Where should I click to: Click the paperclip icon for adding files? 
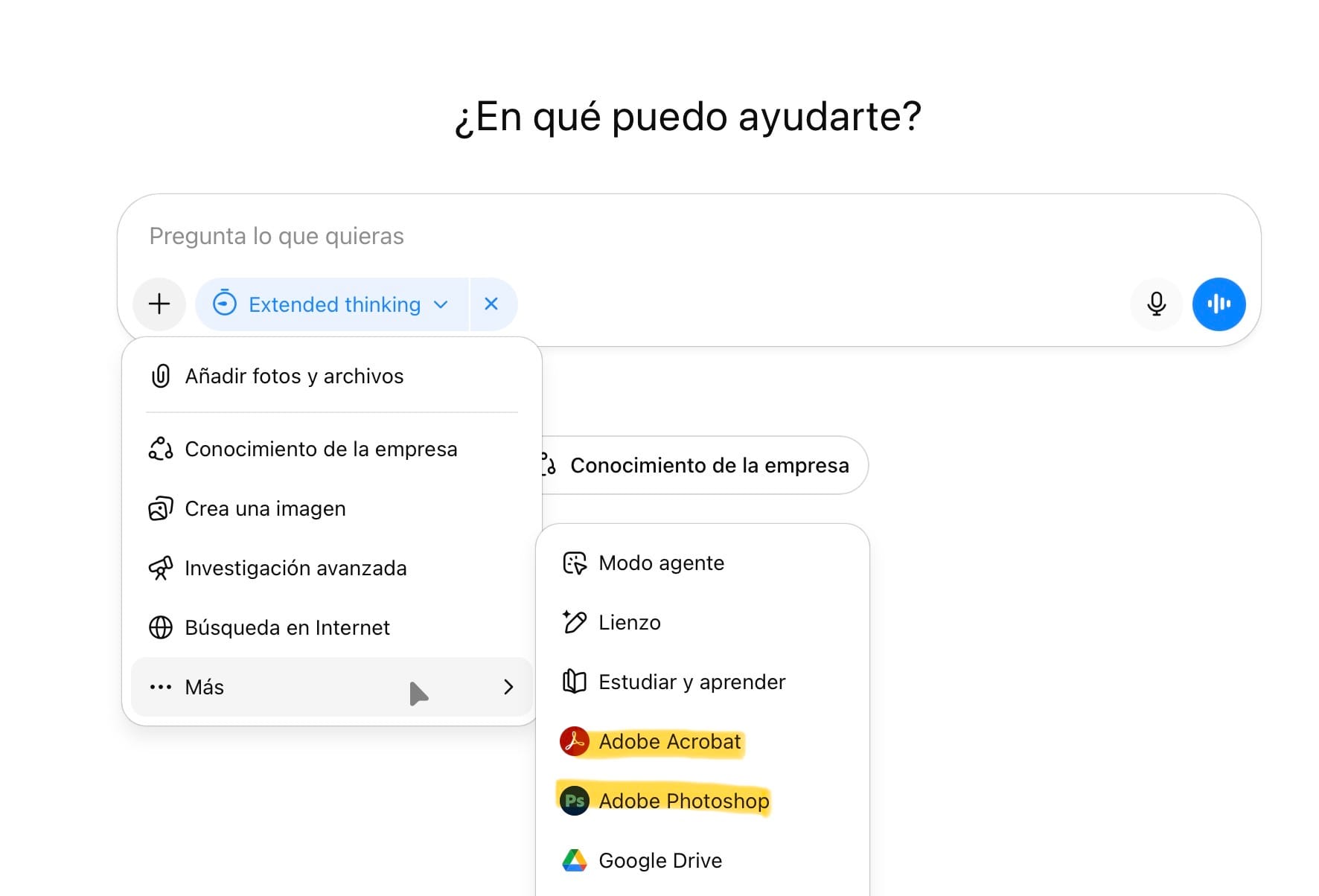[x=161, y=376]
